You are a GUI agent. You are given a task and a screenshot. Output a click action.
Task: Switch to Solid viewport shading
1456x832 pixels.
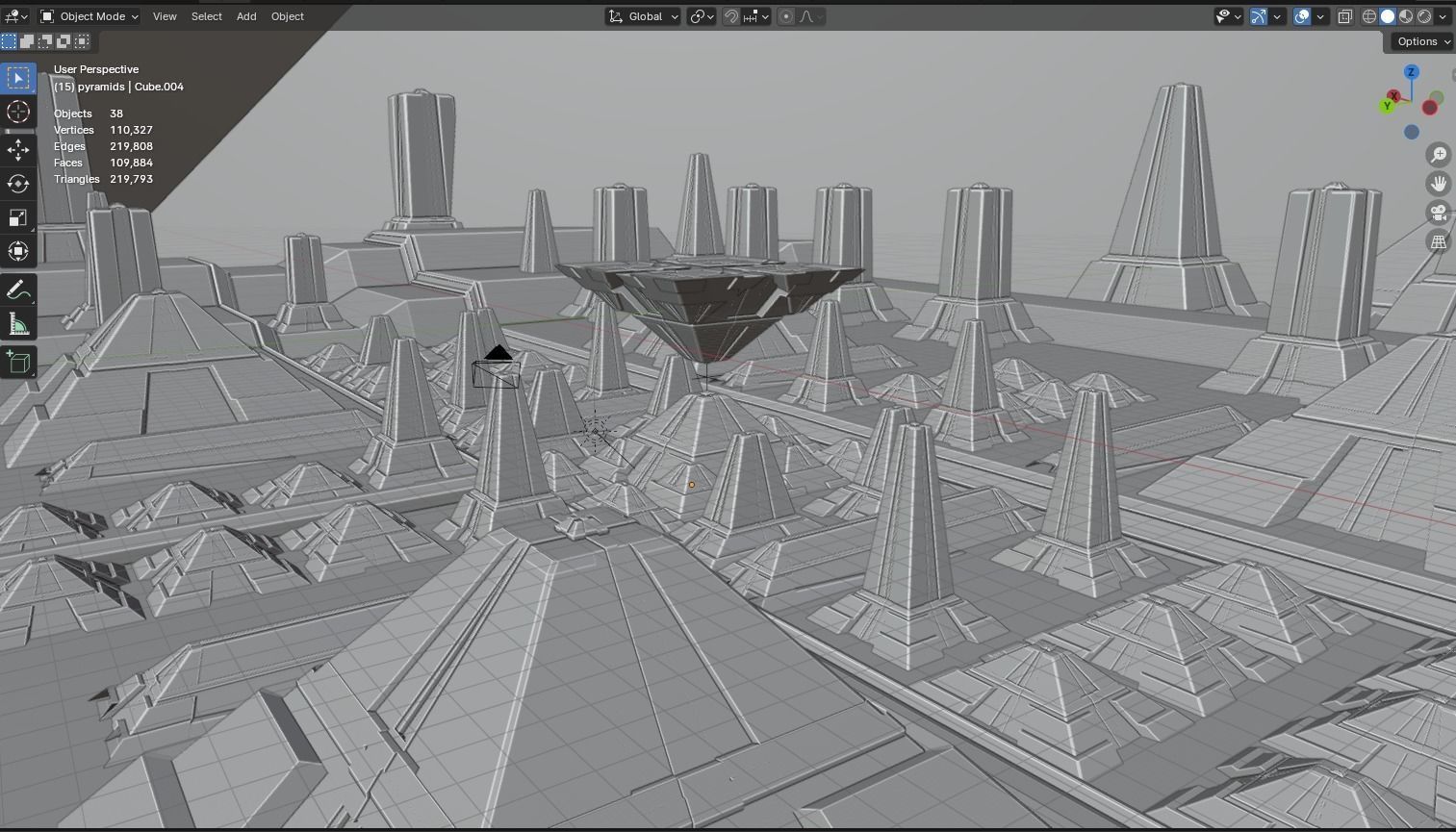click(x=1388, y=16)
